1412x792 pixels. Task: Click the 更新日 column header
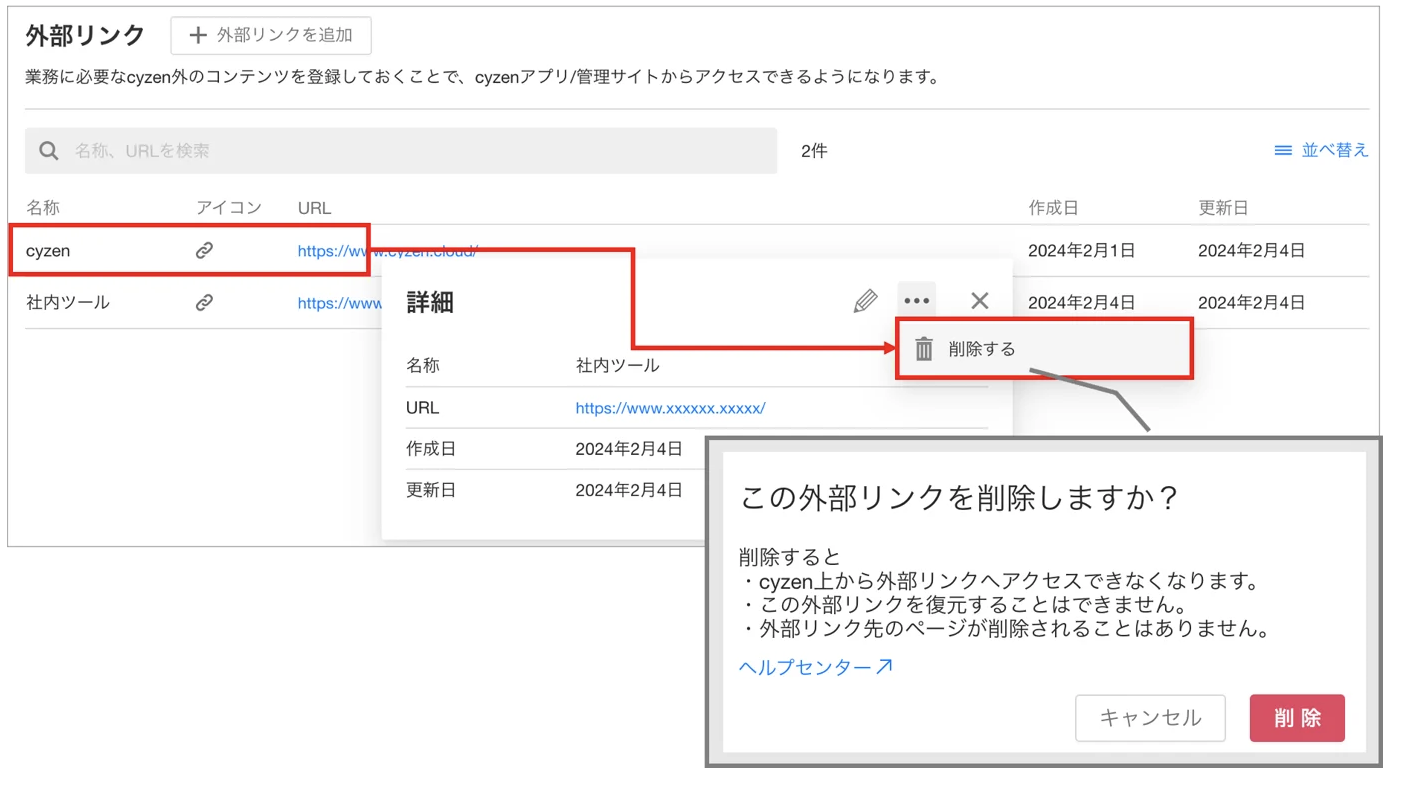pos(1223,208)
